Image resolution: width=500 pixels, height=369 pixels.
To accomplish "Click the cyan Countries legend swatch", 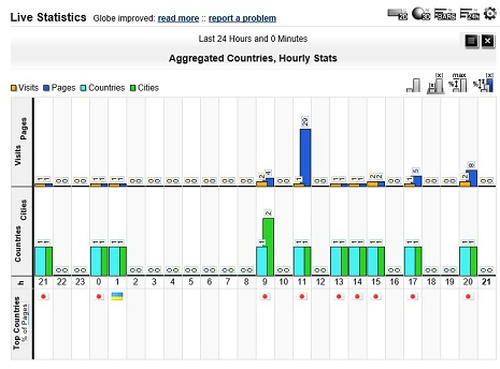I will click(83, 88).
